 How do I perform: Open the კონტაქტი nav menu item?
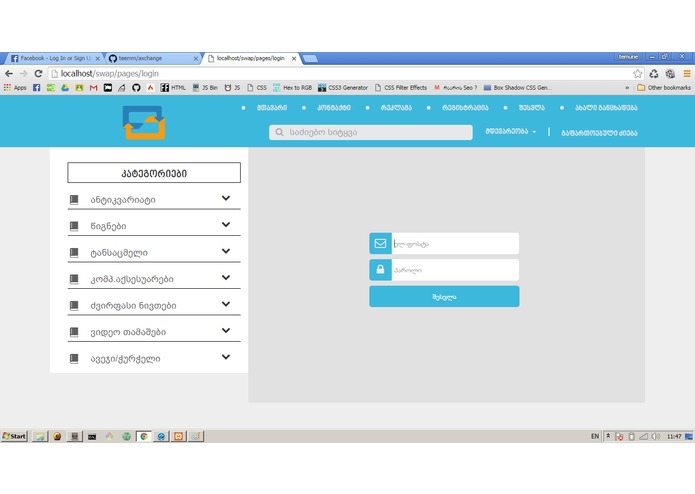click(x=334, y=108)
